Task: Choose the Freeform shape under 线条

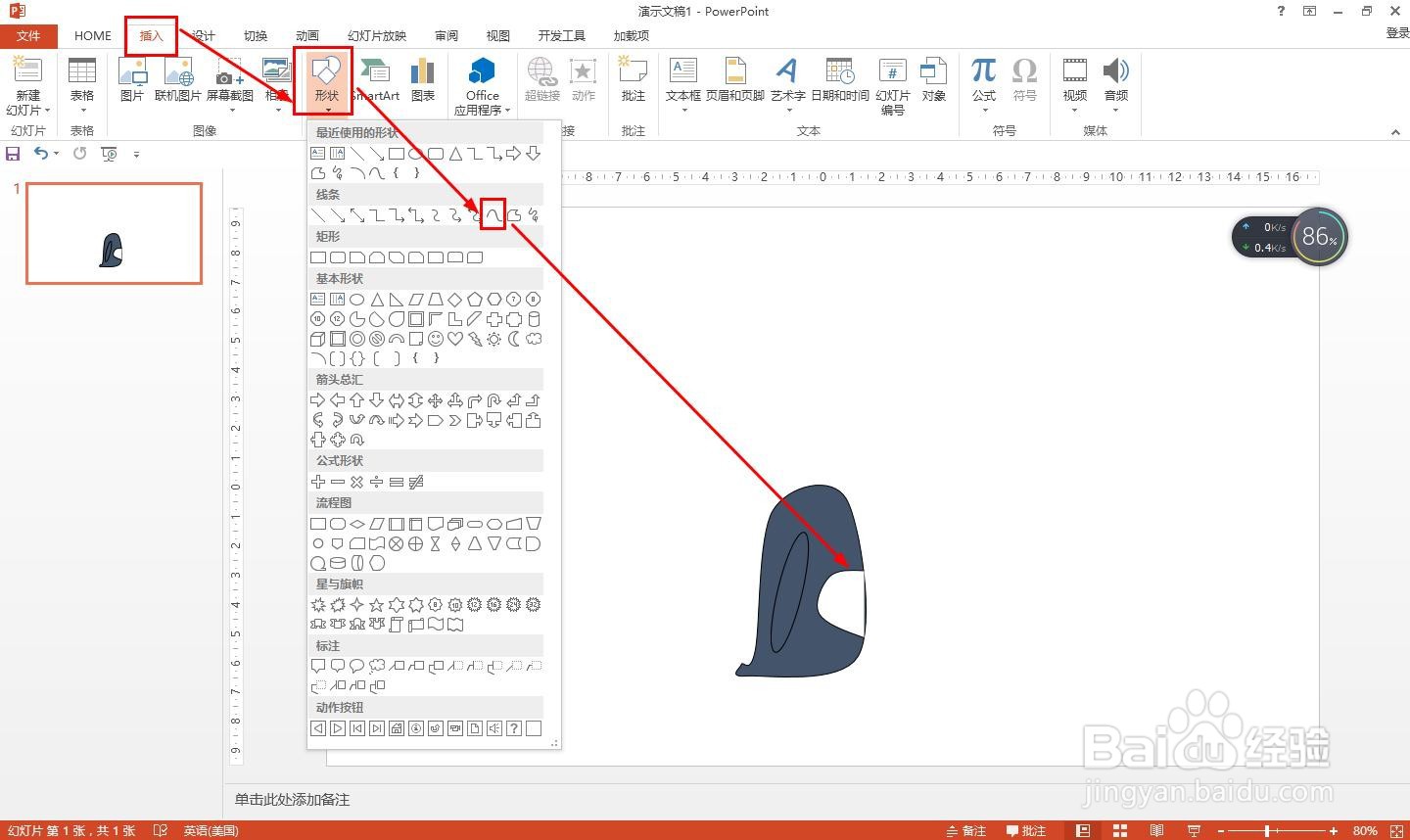Action: [513, 214]
